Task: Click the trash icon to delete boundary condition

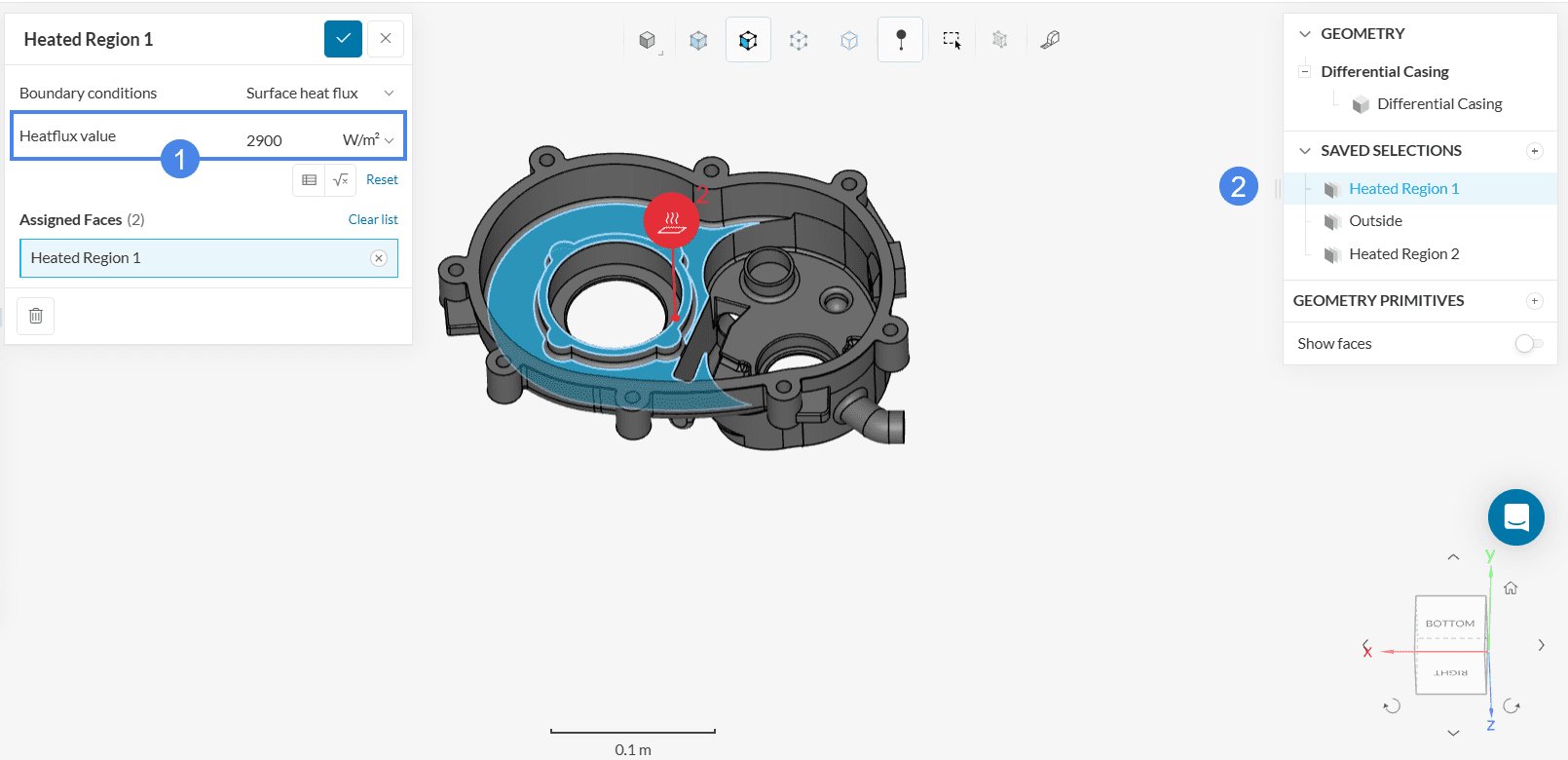Action: click(36, 316)
